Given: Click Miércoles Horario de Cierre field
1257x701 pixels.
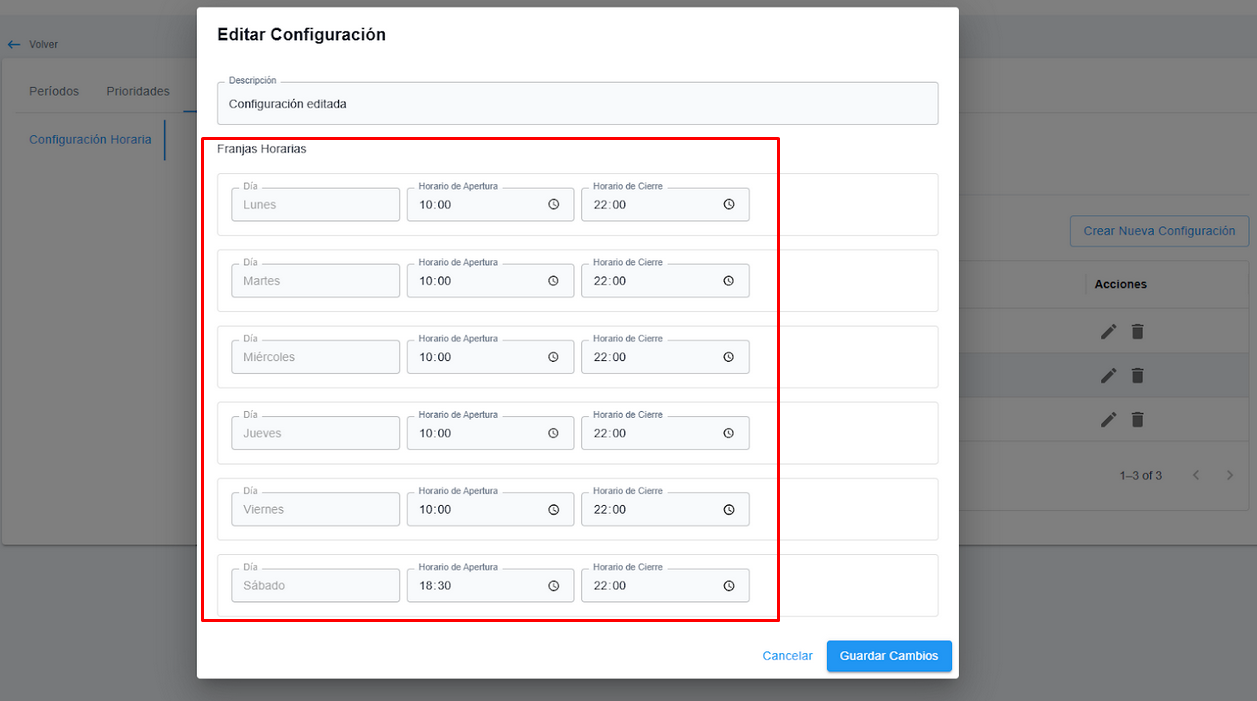Looking at the screenshot, I should pos(665,357).
